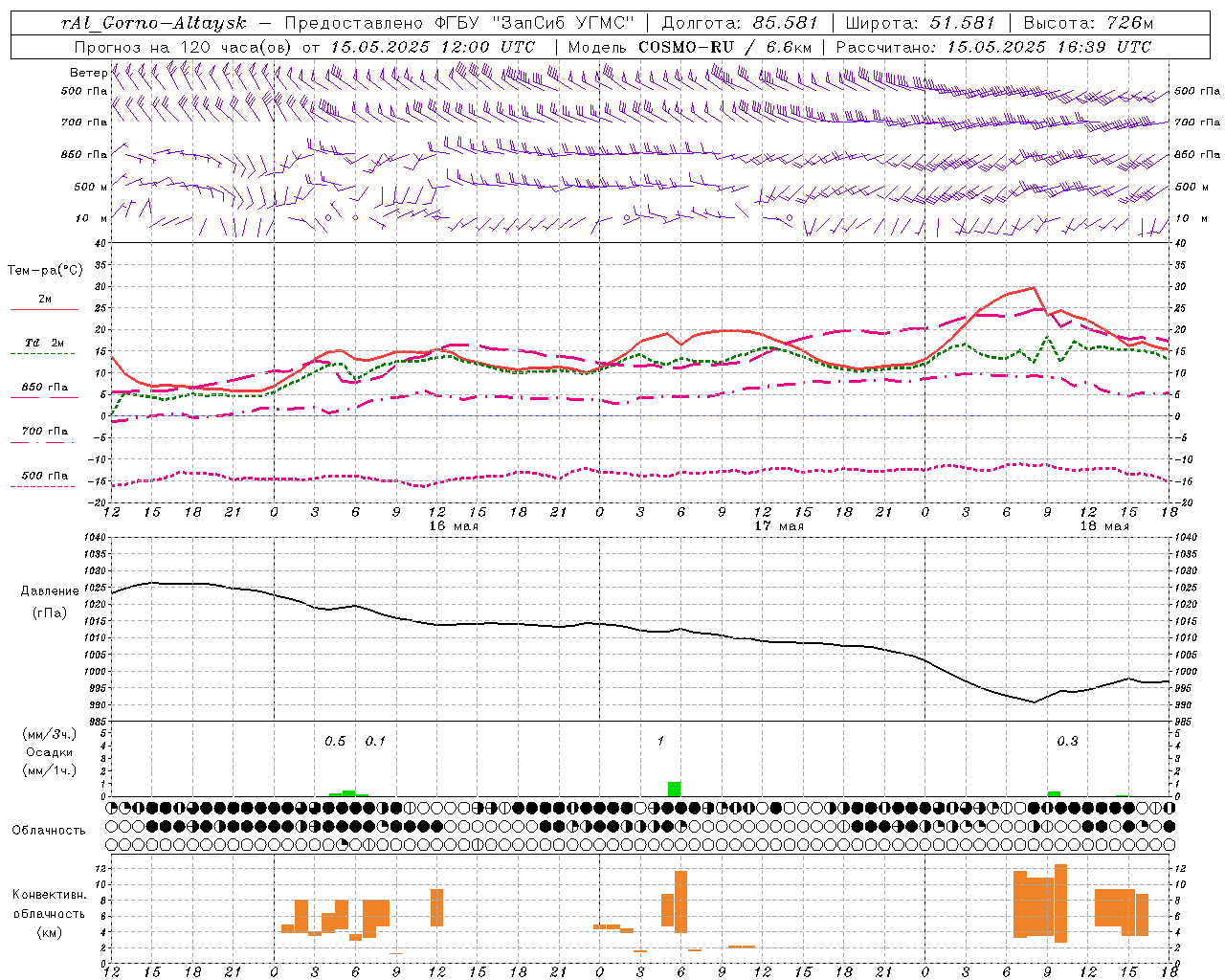
Task: Click the station title rAl_Gorno-Altaysk
Action: 153,23
